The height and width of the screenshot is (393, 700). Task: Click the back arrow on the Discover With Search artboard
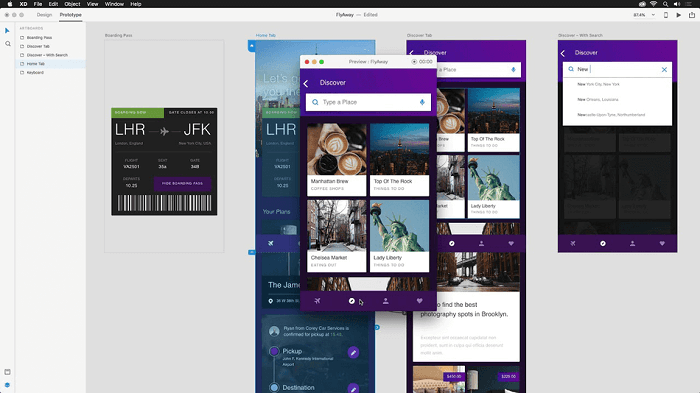pyautogui.click(x=563, y=53)
